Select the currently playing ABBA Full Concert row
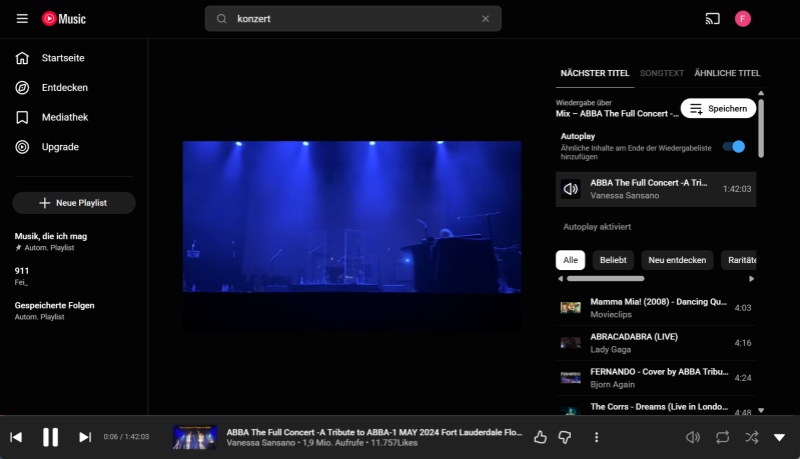Image resolution: width=800 pixels, height=459 pixels. (x=656, y=189)
